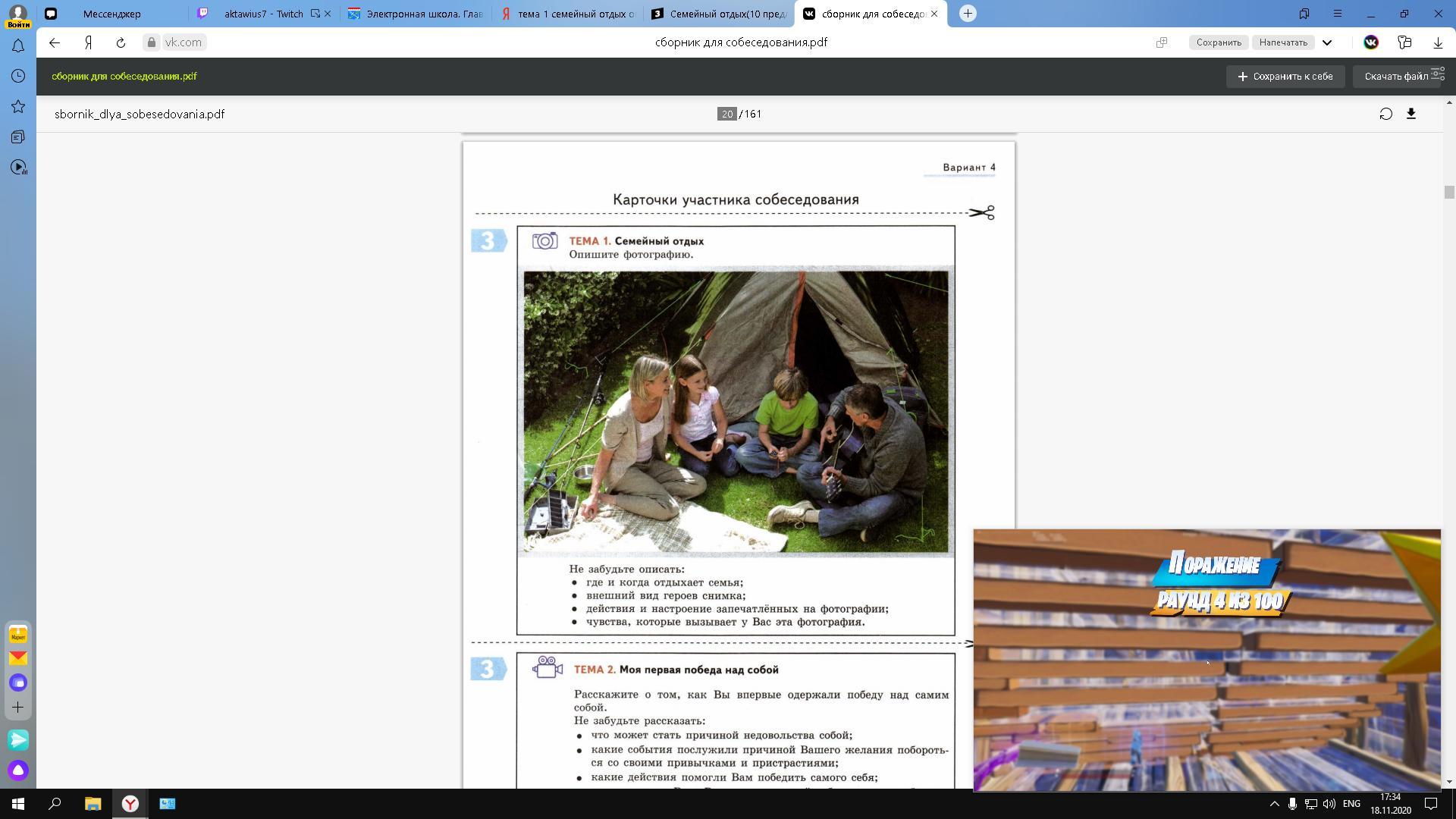This screenshot has height=819, width=1456.
Task: Click the page number field showing 20
Action: click(726, 114)
